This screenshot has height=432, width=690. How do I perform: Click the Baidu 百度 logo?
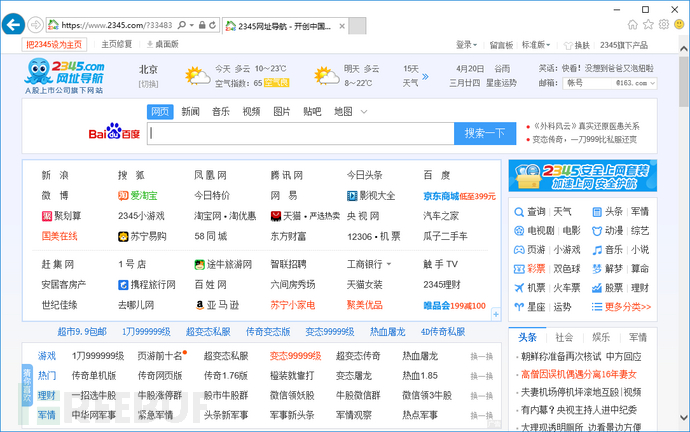coord(114,132)
